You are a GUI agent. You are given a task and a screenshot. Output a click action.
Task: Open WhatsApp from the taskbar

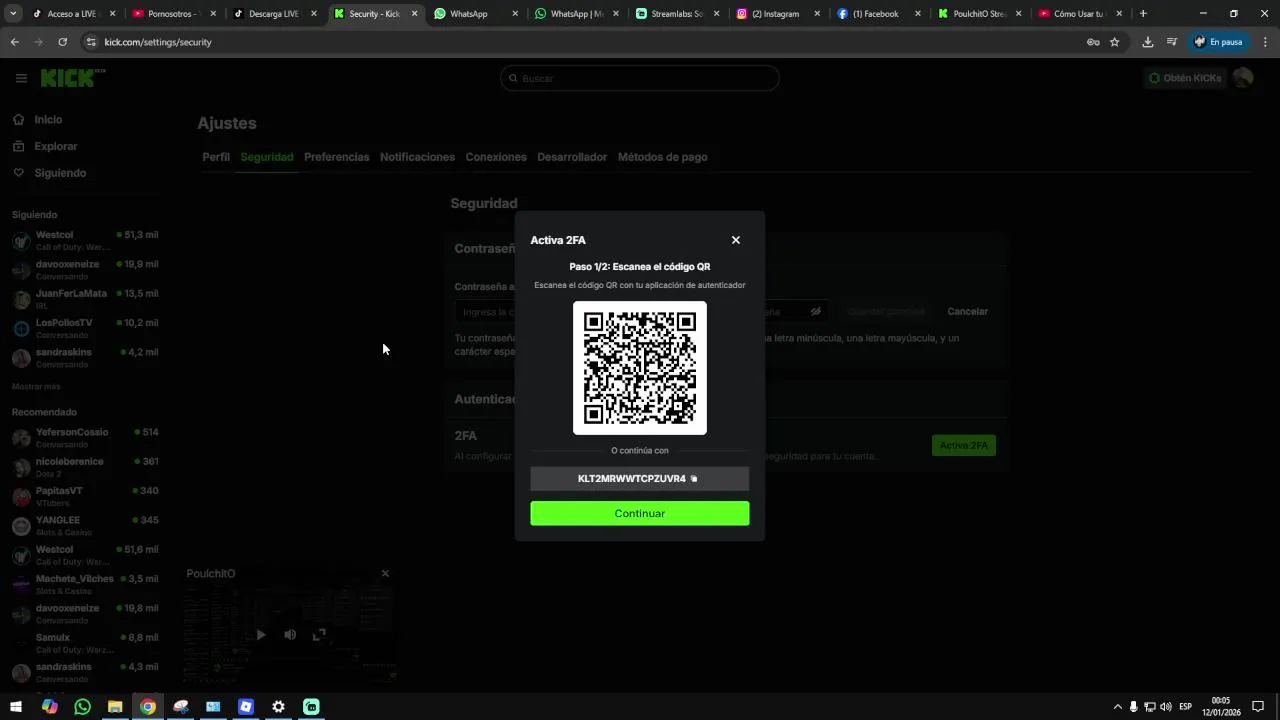[x=82, y=706]
